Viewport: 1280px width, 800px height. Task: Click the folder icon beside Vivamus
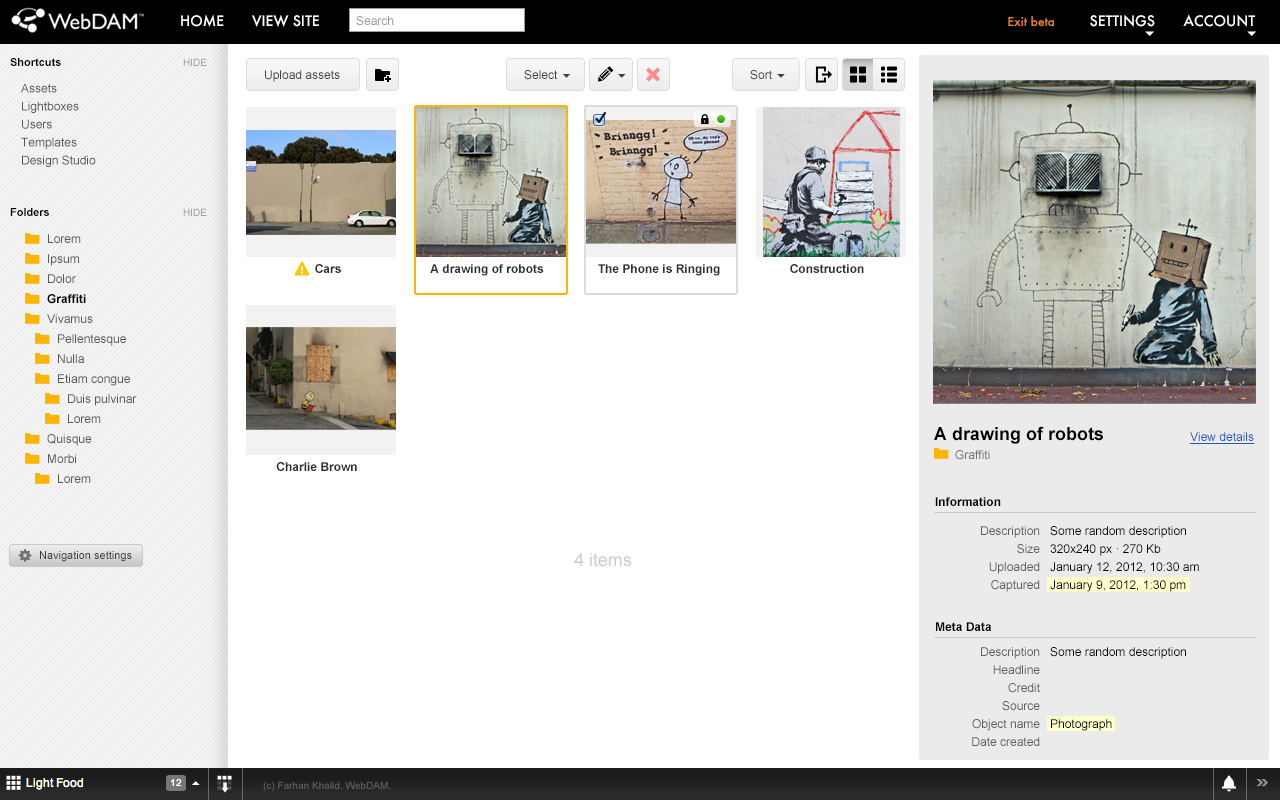32,319
